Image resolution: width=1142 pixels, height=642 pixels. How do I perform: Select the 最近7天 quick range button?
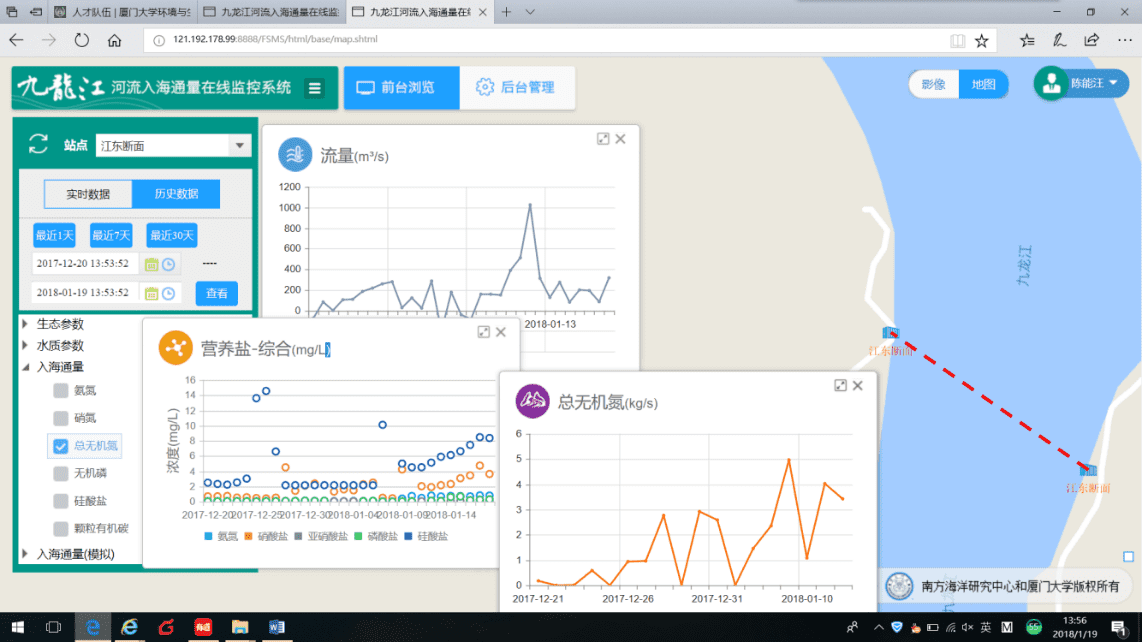click(x=110, y=236)
